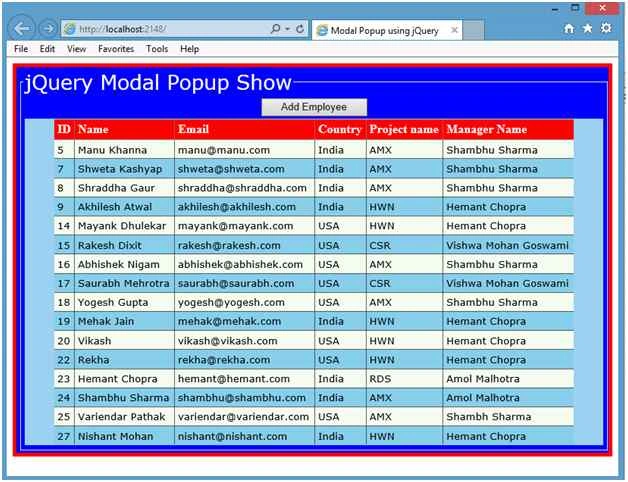The image size is (628, 482).
Task: Click the Country column header
Action: point(340,129)
